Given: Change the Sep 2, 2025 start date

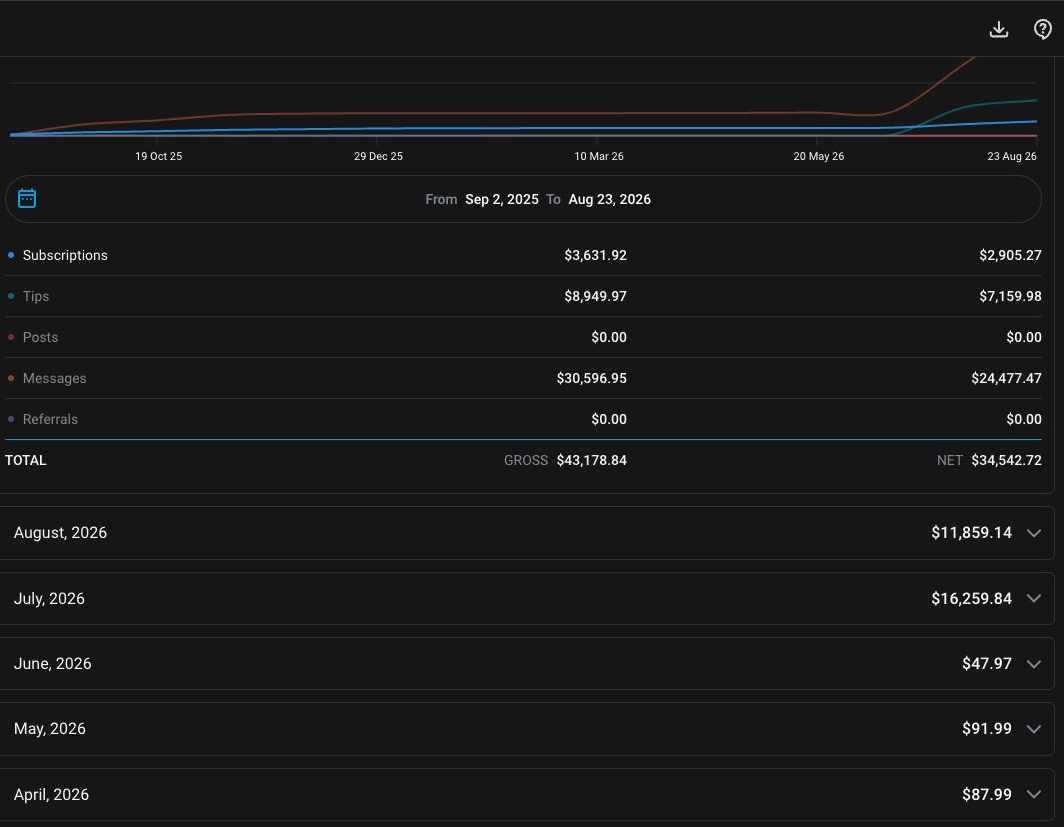Looking at the screenshot, I should click(501, 199).
